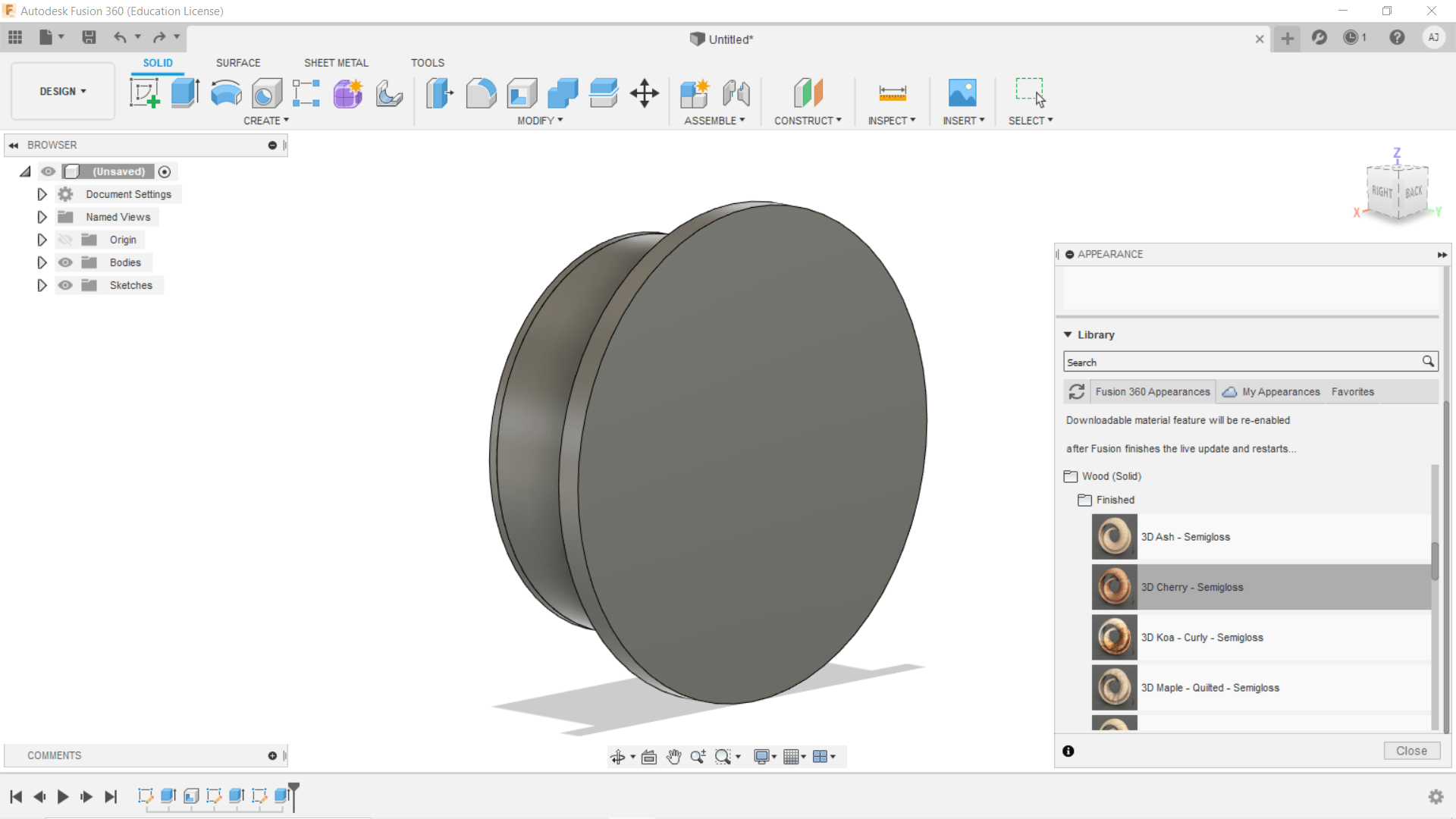1456x819 pixels.
Task: Collapse the Library section
Action: click(1068, 334)
